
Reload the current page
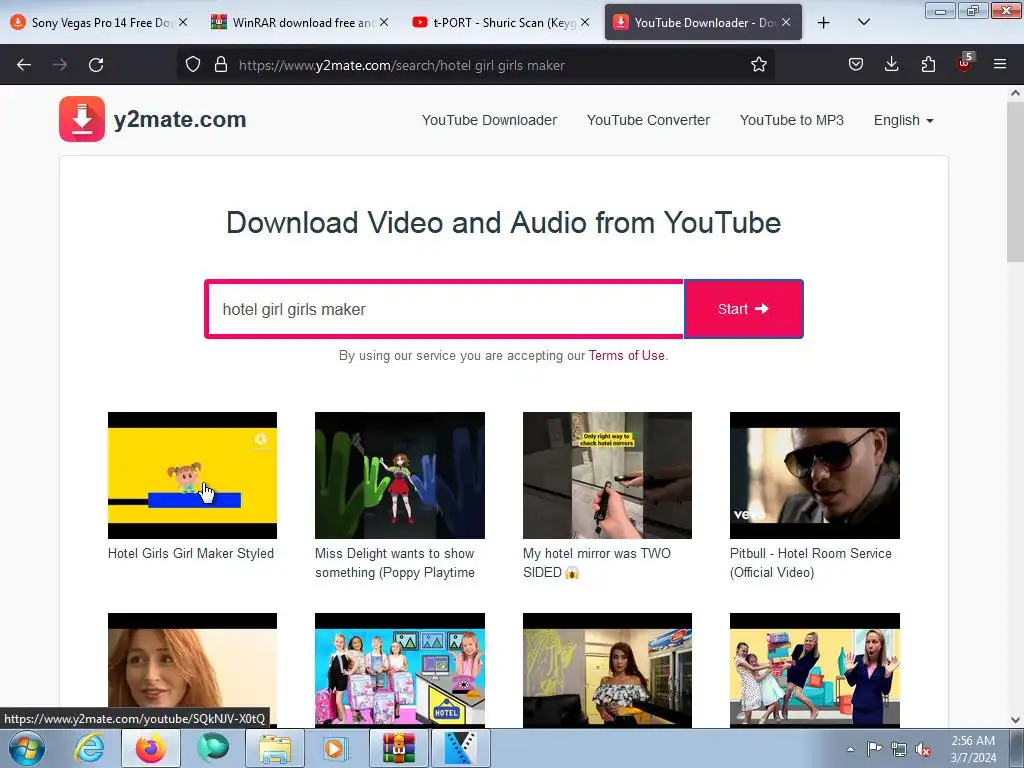(x=96, y=65)
